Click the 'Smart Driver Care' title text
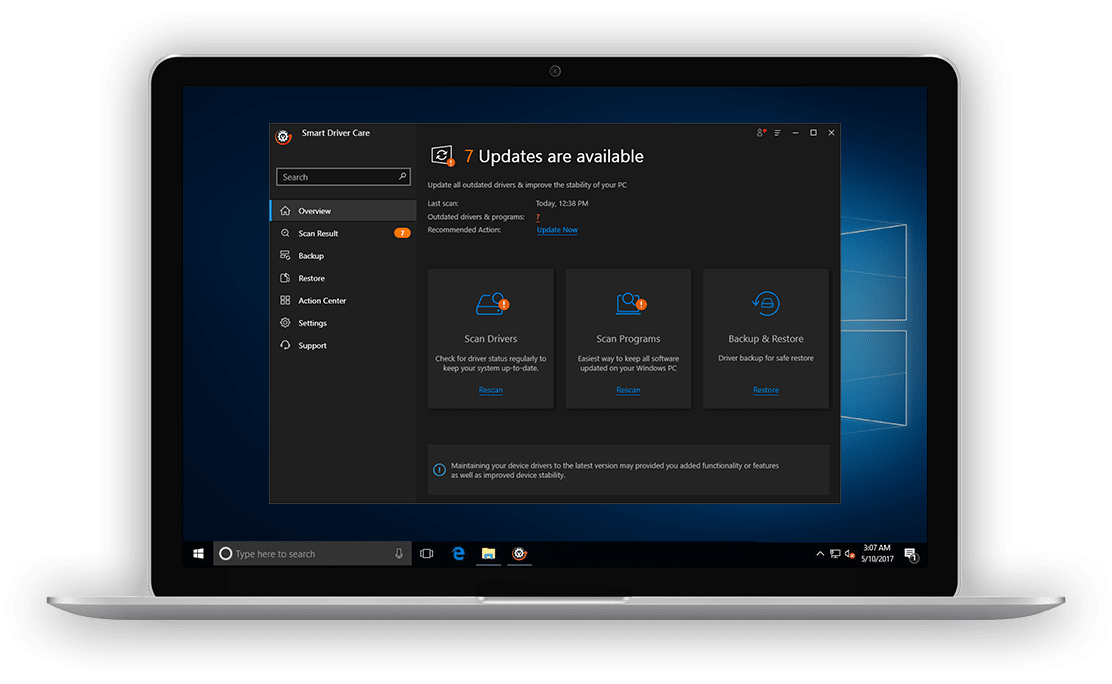The width and height of the screenshot is (1112, 684). (335, 133)
